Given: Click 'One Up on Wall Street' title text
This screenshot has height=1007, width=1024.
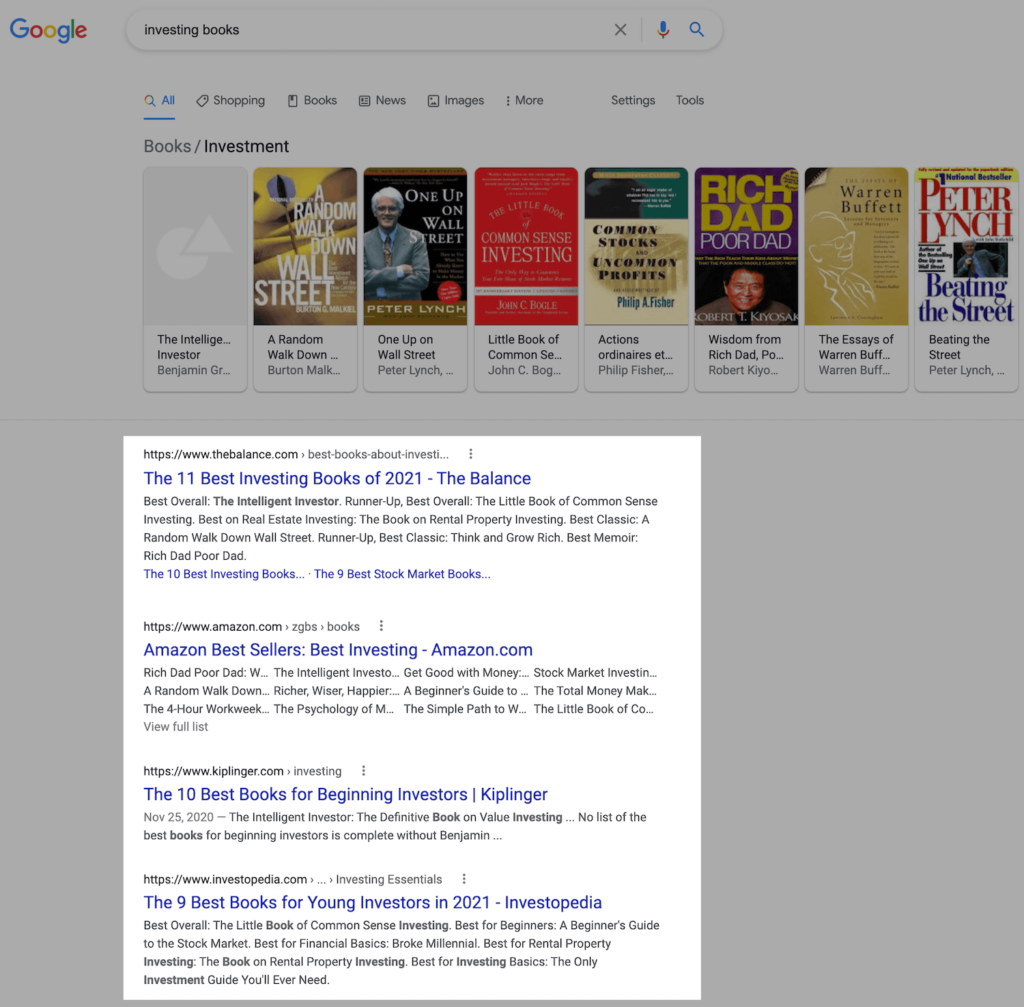Looking at the screenshot, I should [406, 347].
